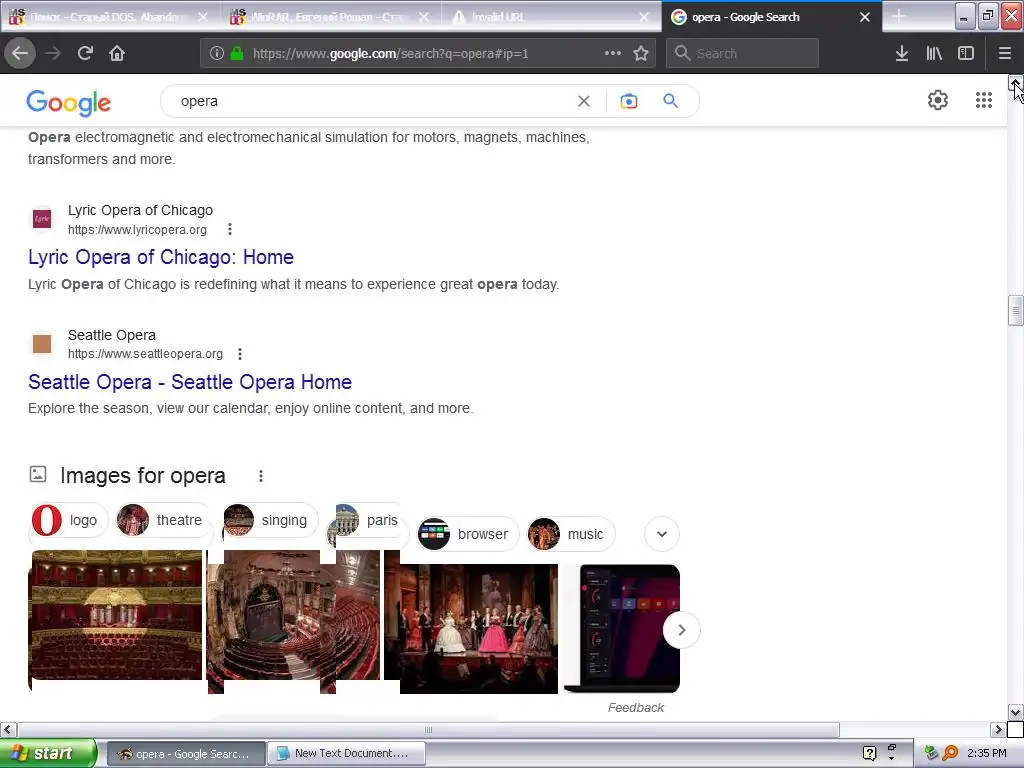Filter images by music chip
This screenshot has width=1024, height=768.
point(571,534)
